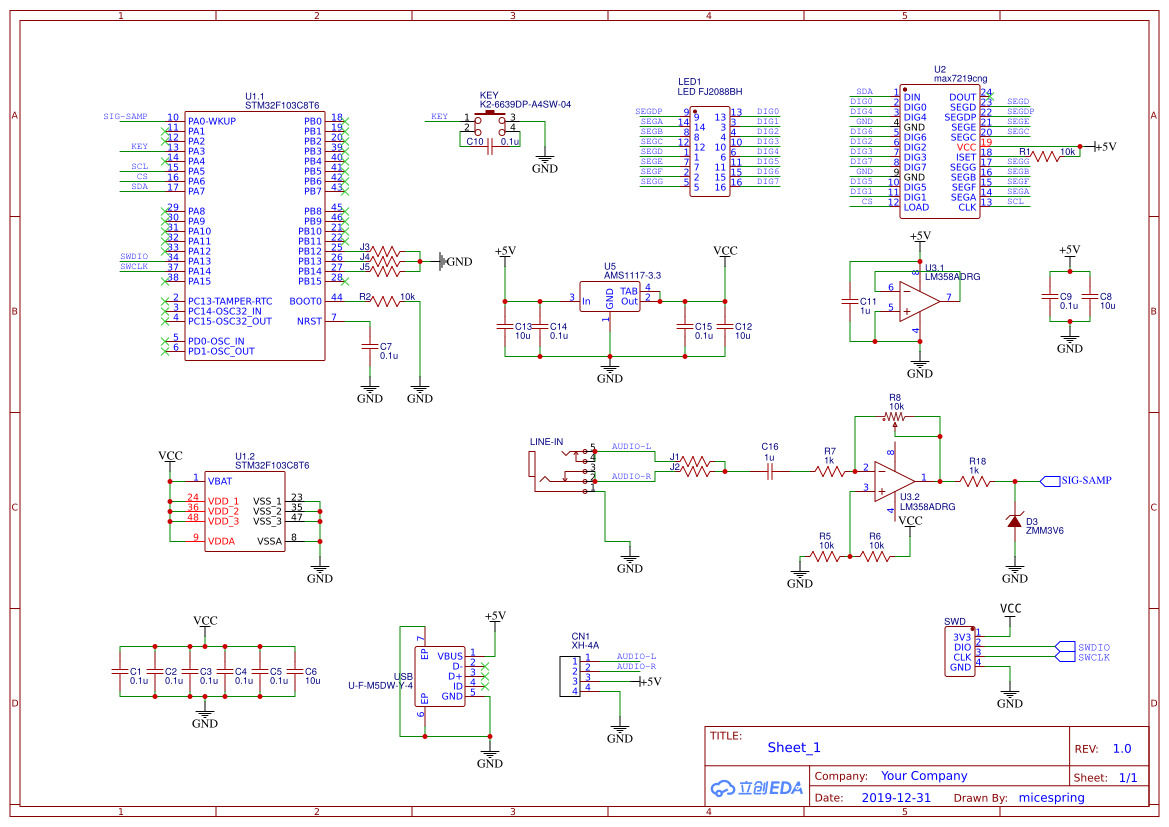Click the U2 max7219cng chip body
Viewport: 1169px width, 827px height.
(940, 152)
